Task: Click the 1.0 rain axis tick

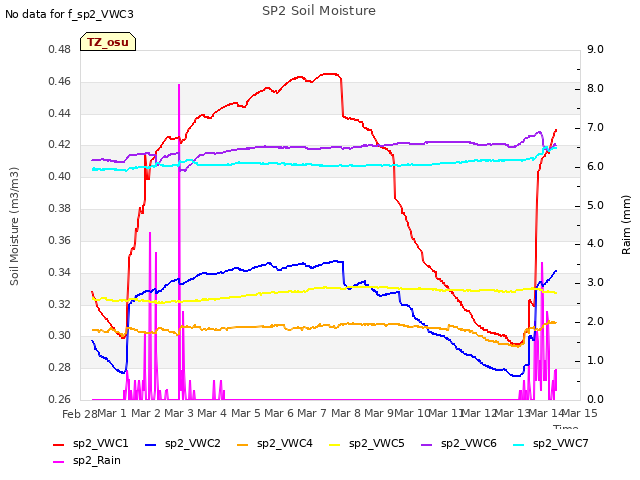Action: (595, 360)
